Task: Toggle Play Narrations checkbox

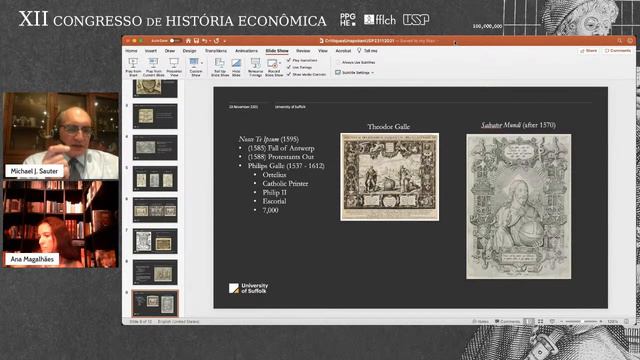Action: click(289, 60)
